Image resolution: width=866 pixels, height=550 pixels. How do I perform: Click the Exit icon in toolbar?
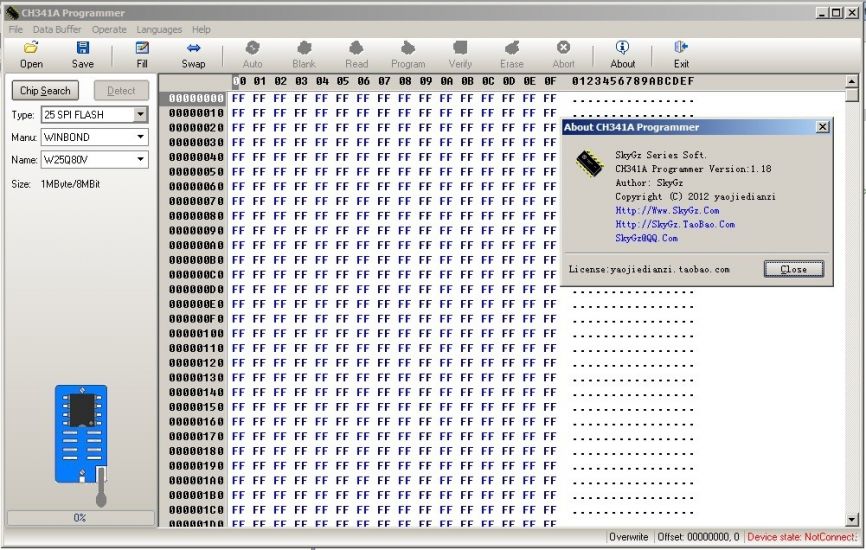click(x=681, y=48)
